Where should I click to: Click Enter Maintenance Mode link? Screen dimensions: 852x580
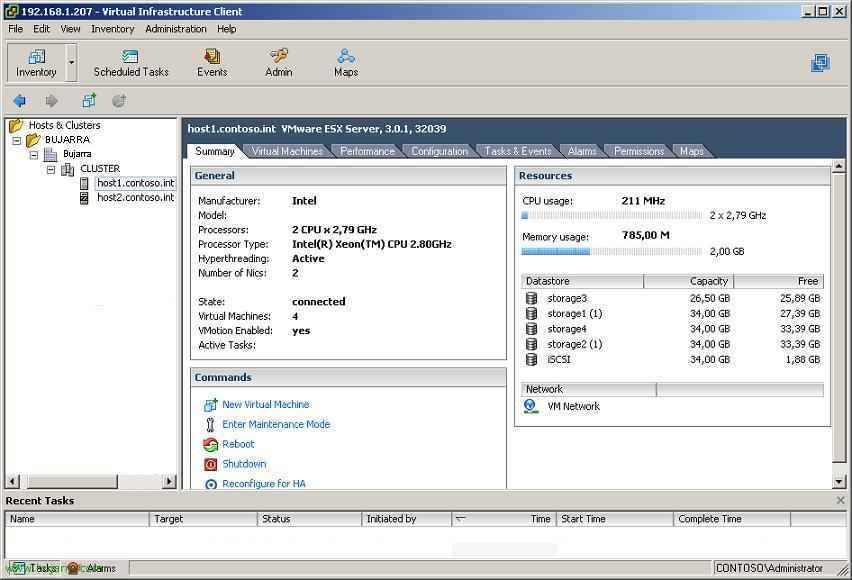coord(276,425)
